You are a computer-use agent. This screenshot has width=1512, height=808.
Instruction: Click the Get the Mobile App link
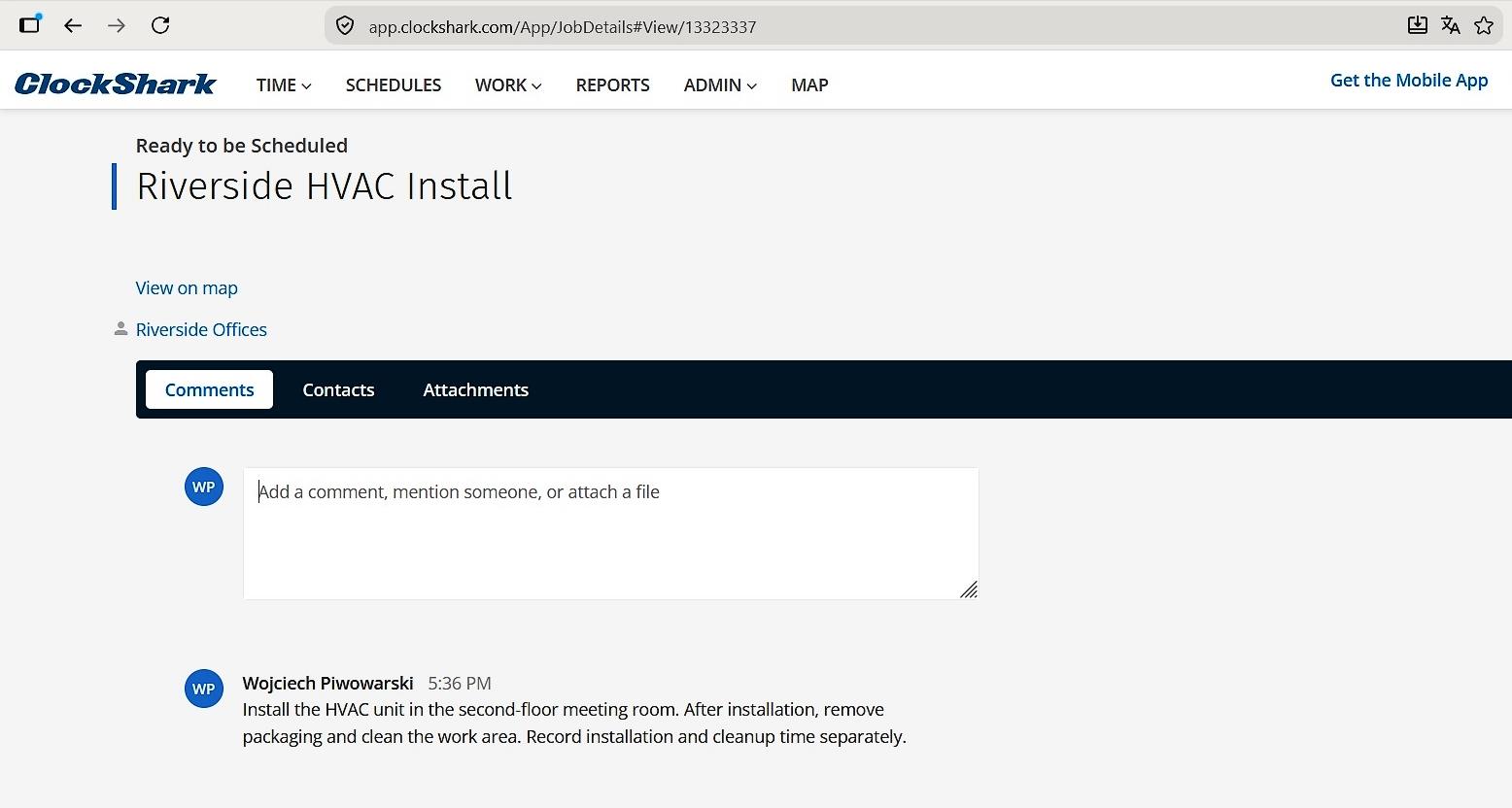point(1409,81)
